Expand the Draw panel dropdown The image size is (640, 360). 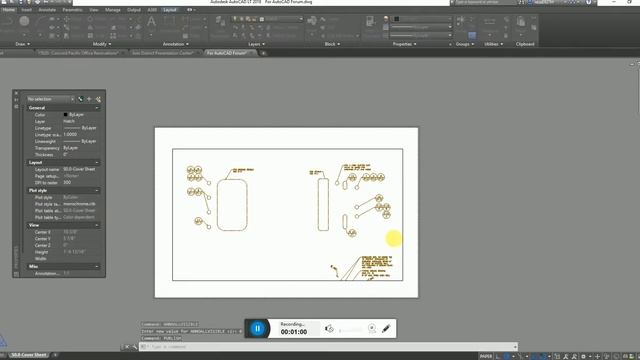[x=22, y=44]
